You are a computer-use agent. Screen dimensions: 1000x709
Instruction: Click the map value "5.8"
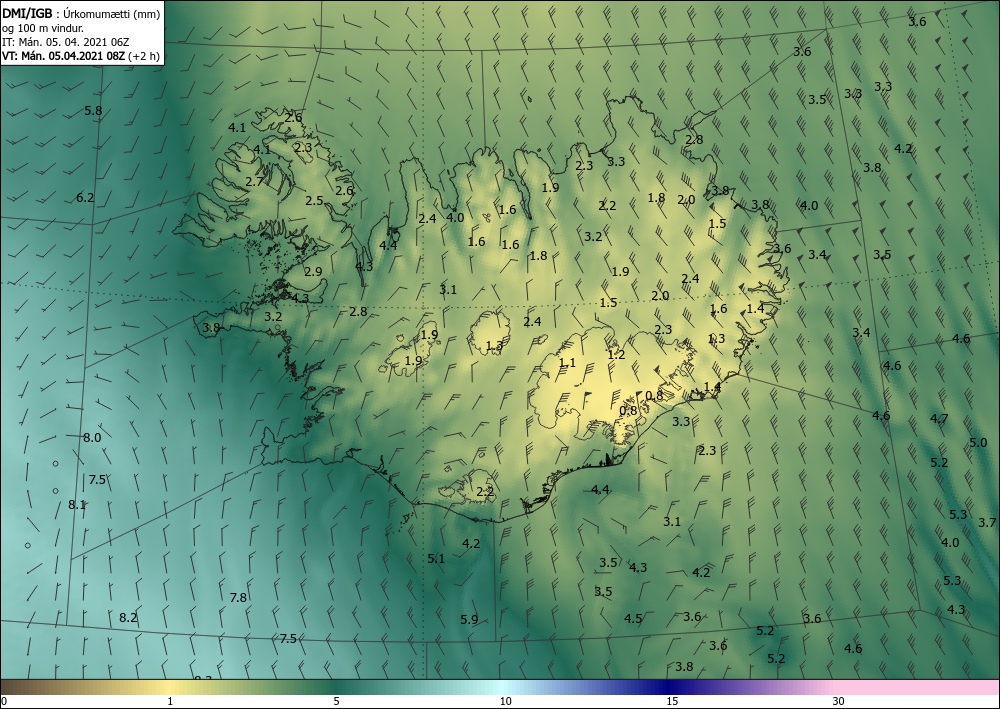[x=93, y=111]
